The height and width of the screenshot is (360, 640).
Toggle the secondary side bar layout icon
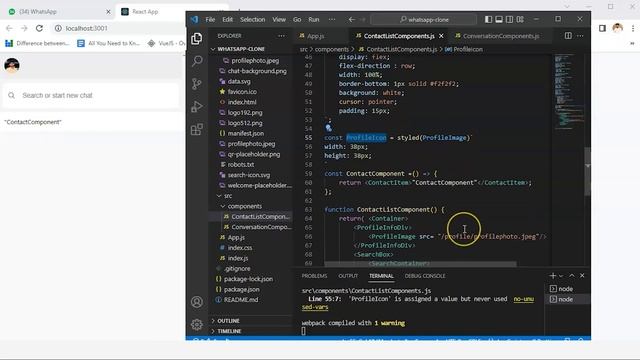(509, 19)
